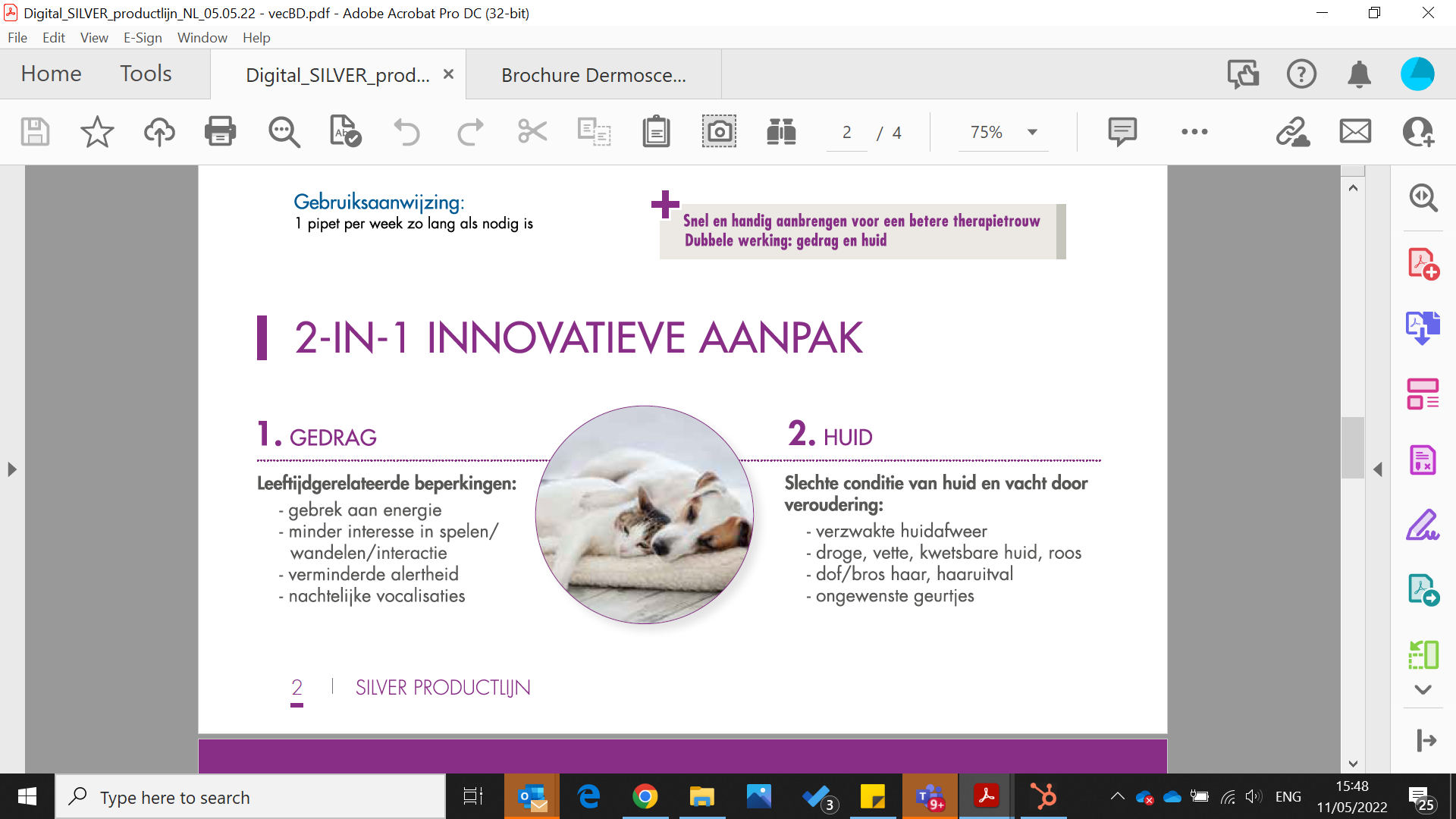
Task: Show more tools chevron in sidebar
Action: pos(1423,689)
